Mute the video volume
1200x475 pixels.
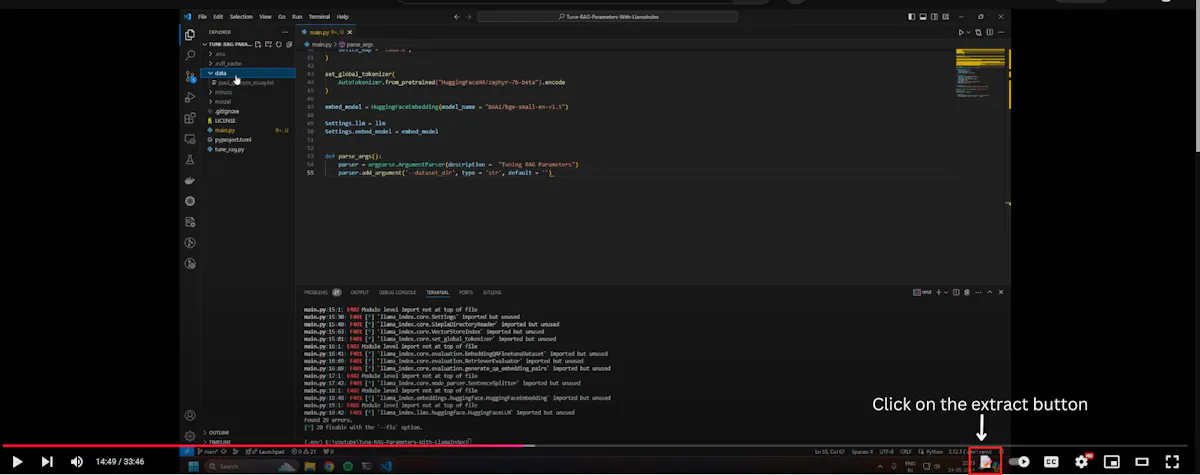tap(77, 461)
